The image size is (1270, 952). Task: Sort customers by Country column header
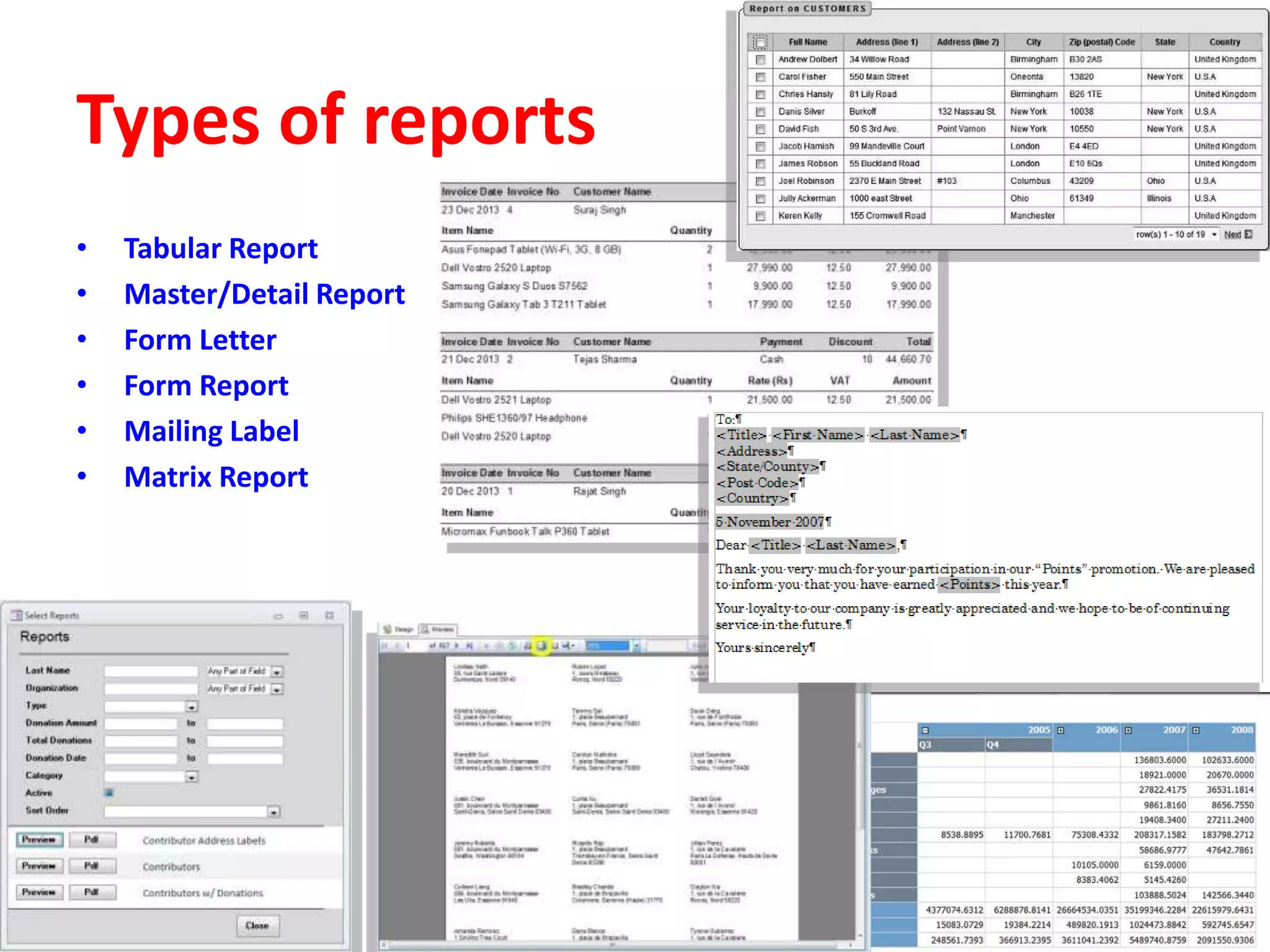(x=1225, y=42)
